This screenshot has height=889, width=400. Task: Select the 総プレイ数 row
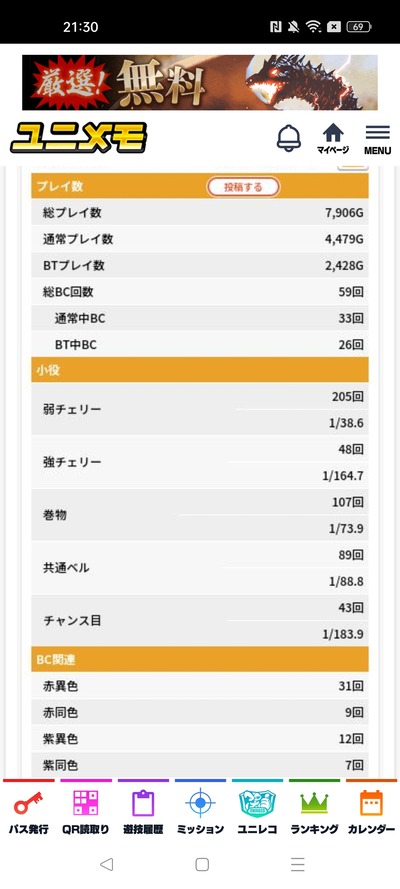click(x=200, y=213)
